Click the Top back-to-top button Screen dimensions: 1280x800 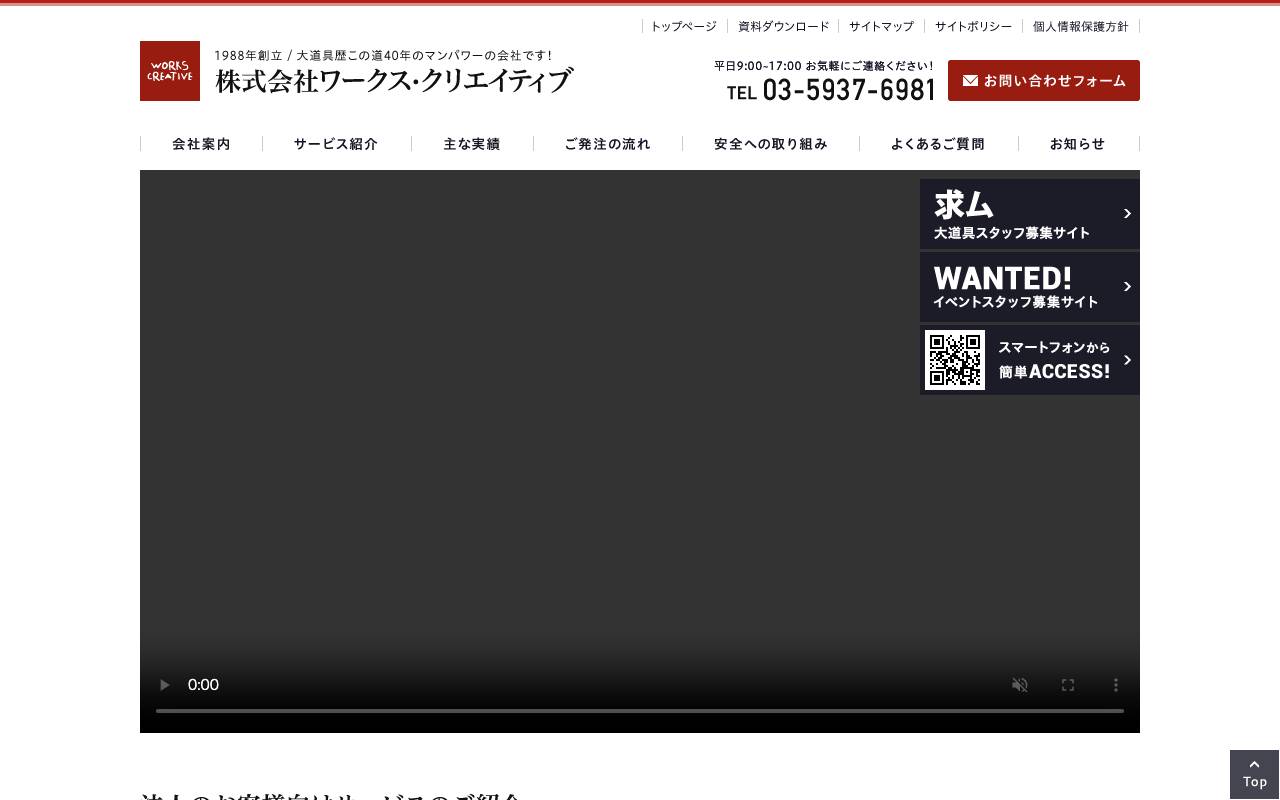point(1255,774)
